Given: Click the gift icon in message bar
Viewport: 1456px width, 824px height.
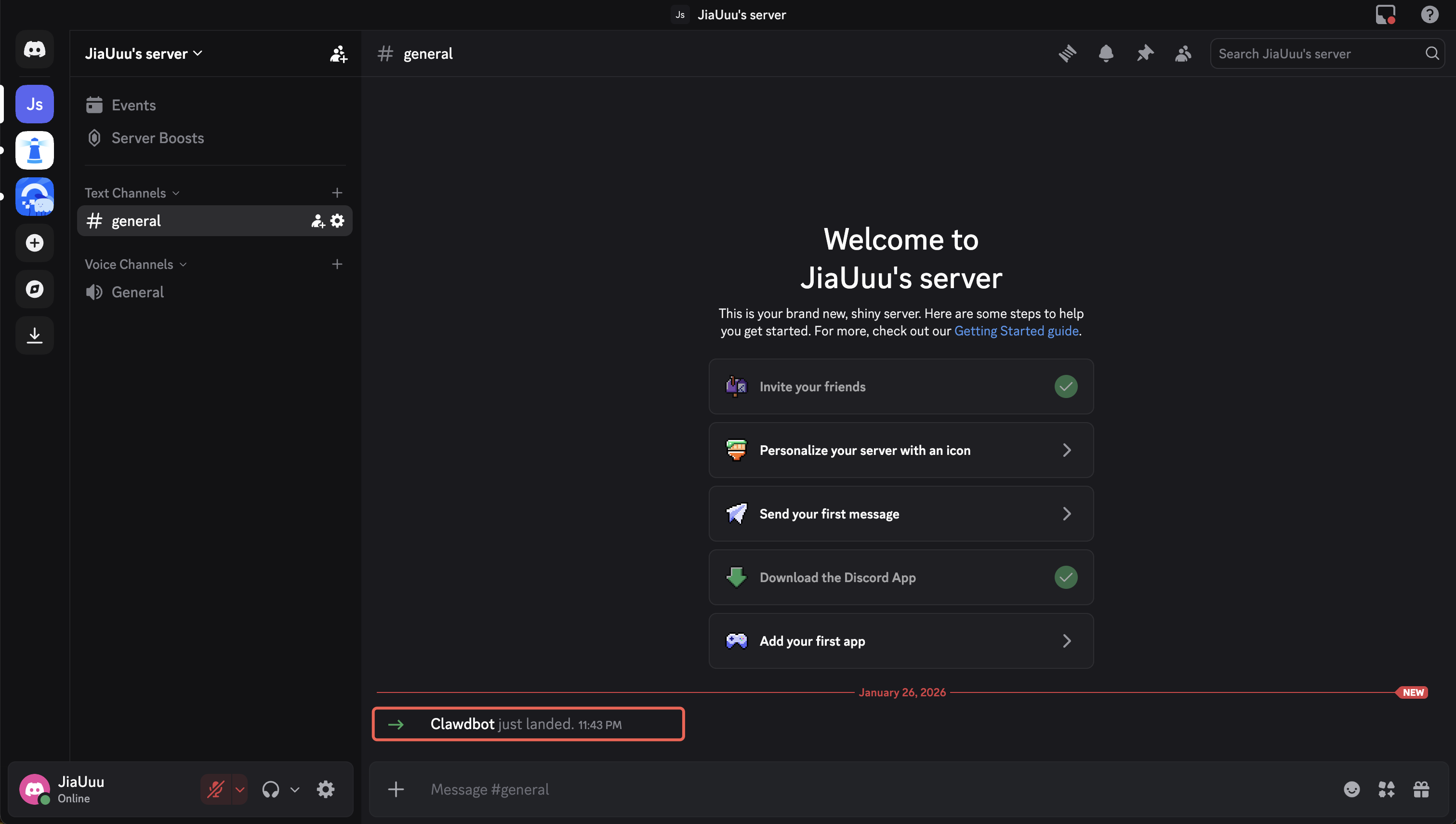Looking at the screenshot, I should point(1421,789).
